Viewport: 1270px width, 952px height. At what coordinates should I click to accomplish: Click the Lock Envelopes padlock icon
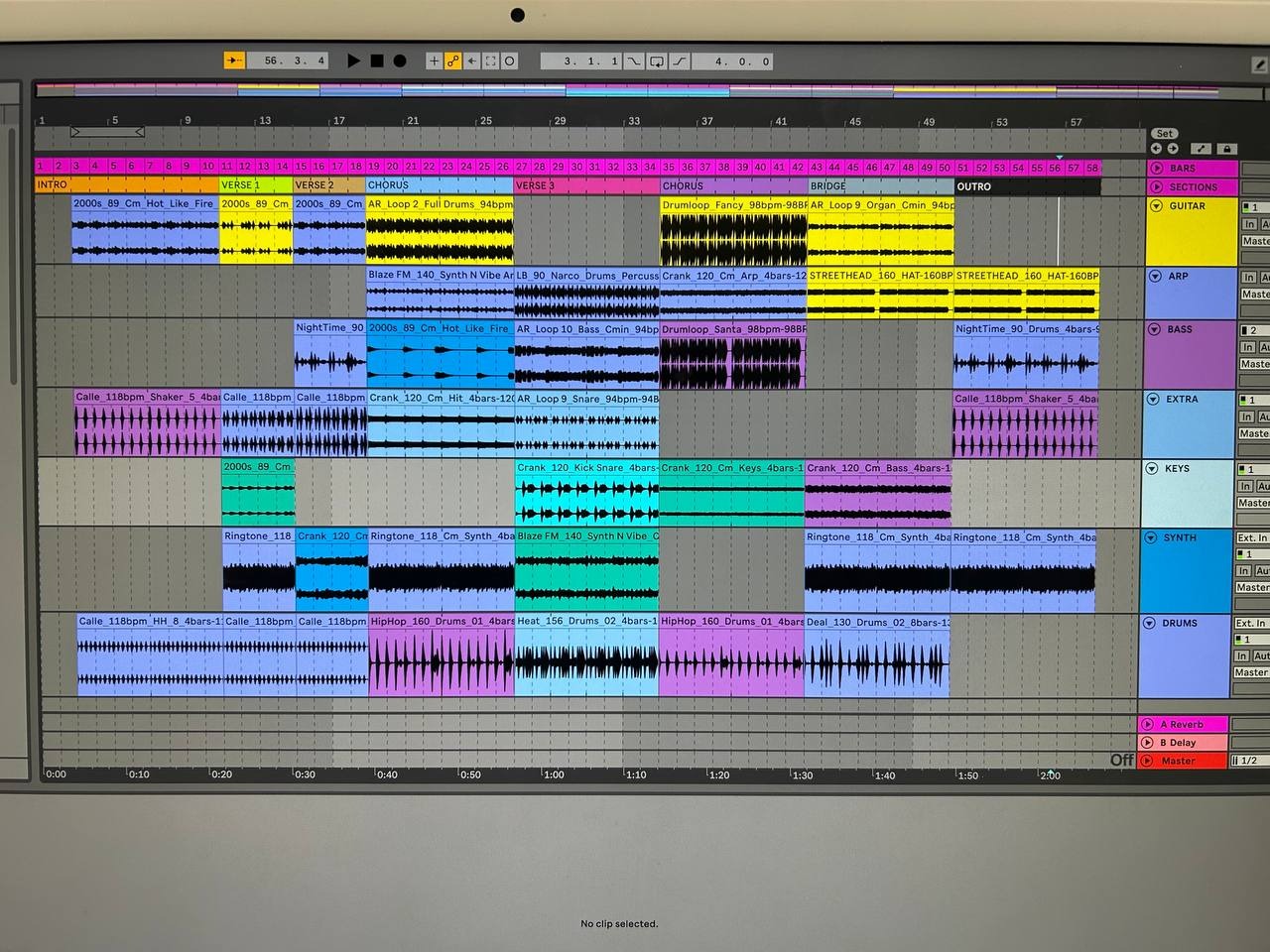(1226, 149)
